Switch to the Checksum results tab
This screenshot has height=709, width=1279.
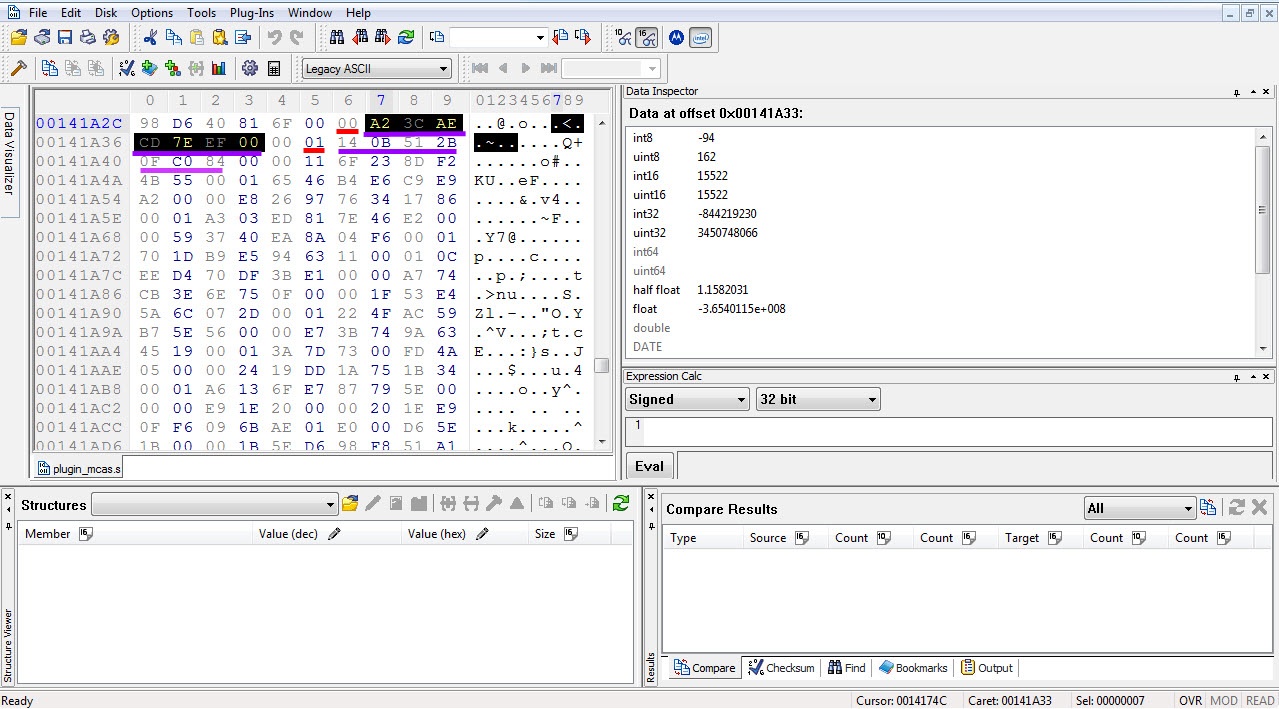click(782, 668)
